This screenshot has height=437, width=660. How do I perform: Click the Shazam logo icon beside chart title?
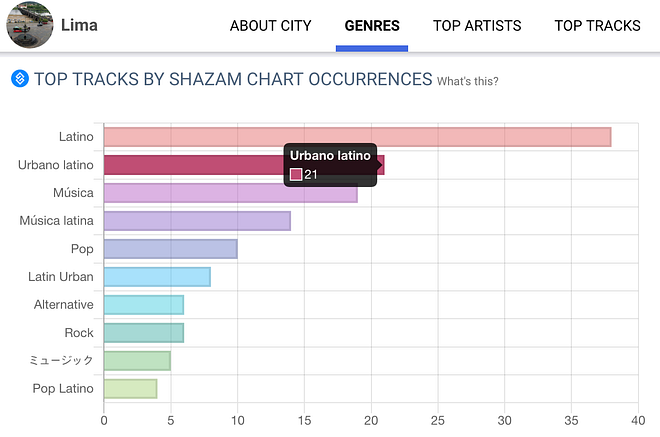click(18, 79)
